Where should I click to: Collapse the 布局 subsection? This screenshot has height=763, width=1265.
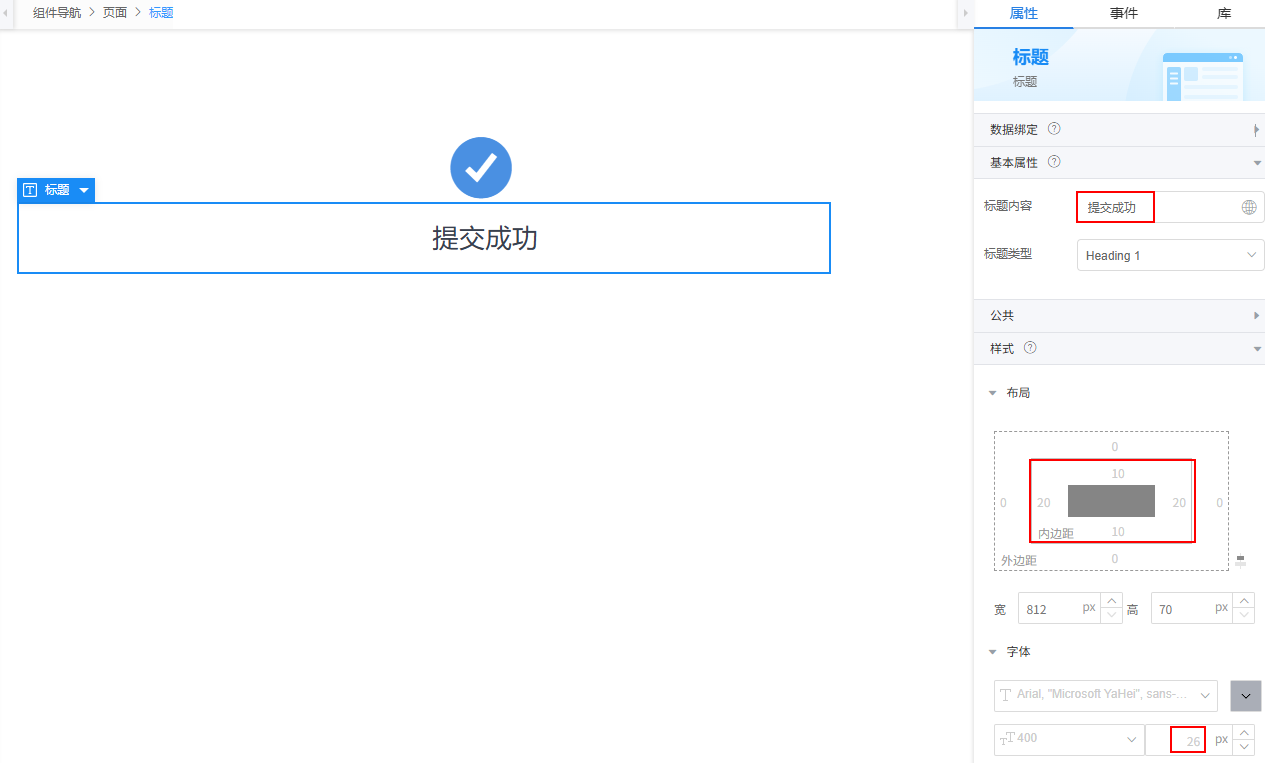993,393
